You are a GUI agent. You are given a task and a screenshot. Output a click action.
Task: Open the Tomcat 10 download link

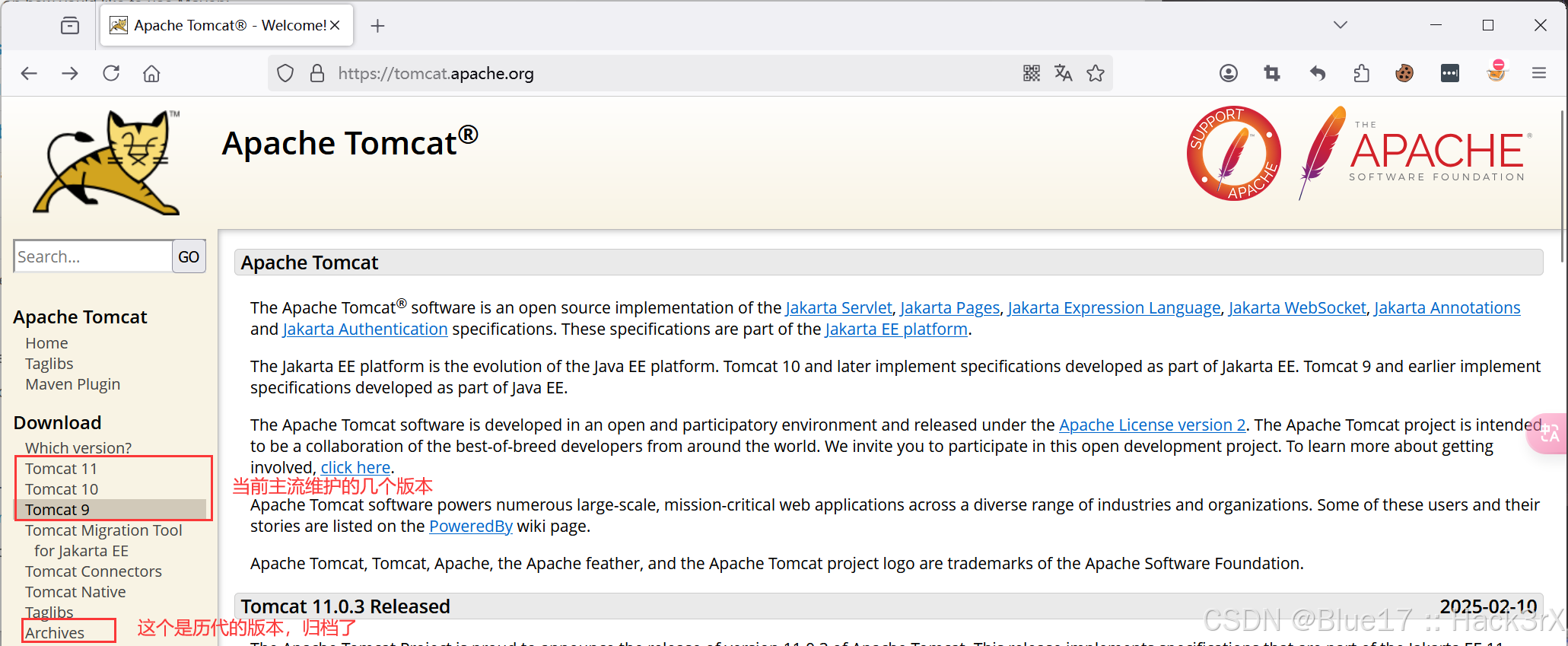coord(62,489)
